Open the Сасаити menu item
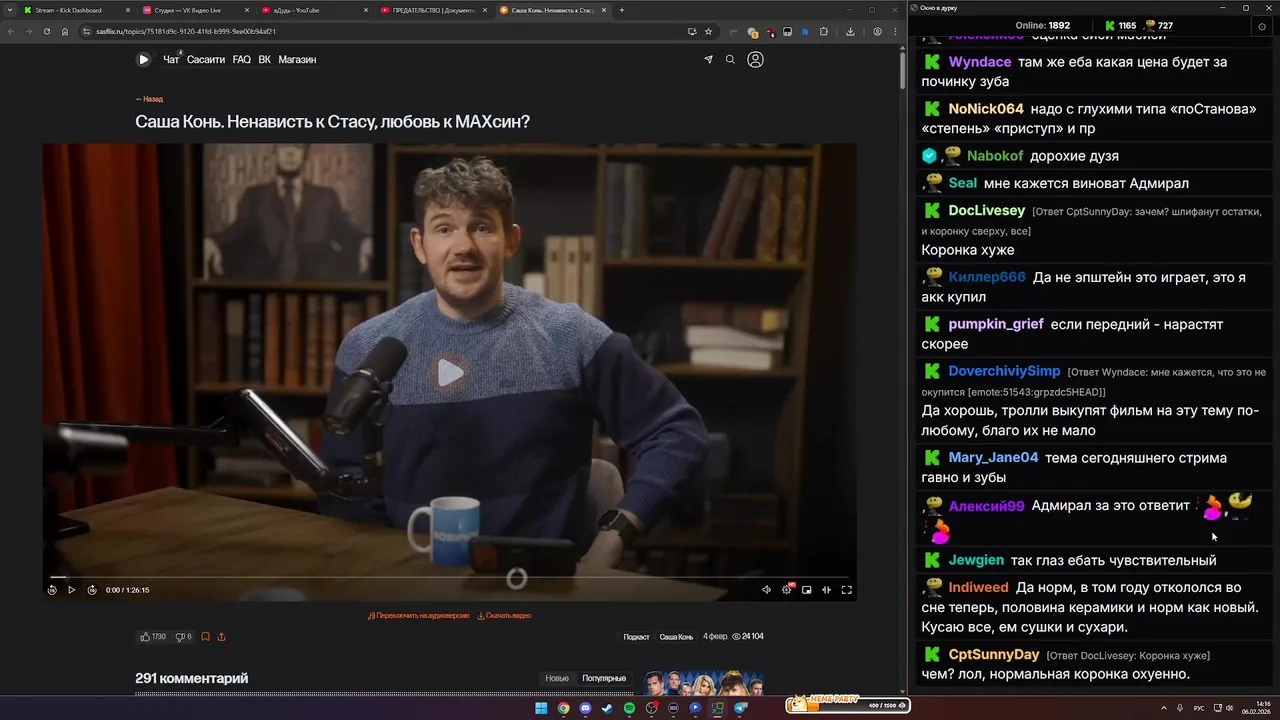The image size is (1280, 720). click(206, 60)
